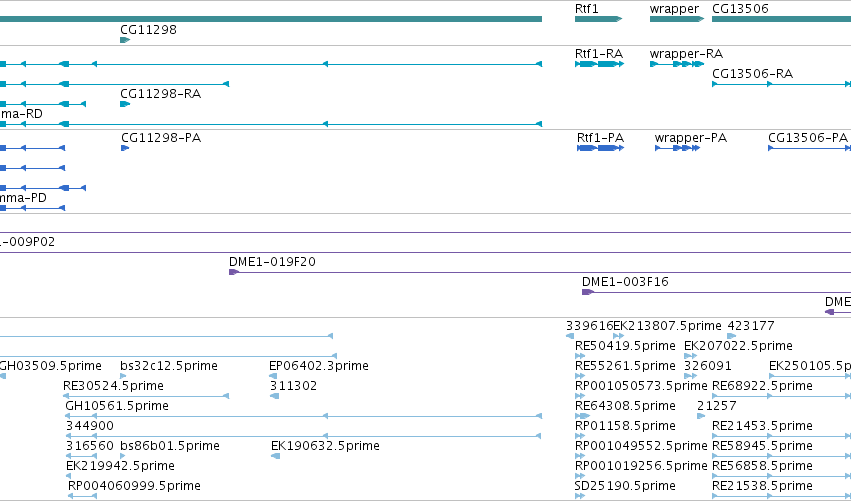851x501 pixels.
Task: Select the 311302 feature glyph
Action: [275, 396]
